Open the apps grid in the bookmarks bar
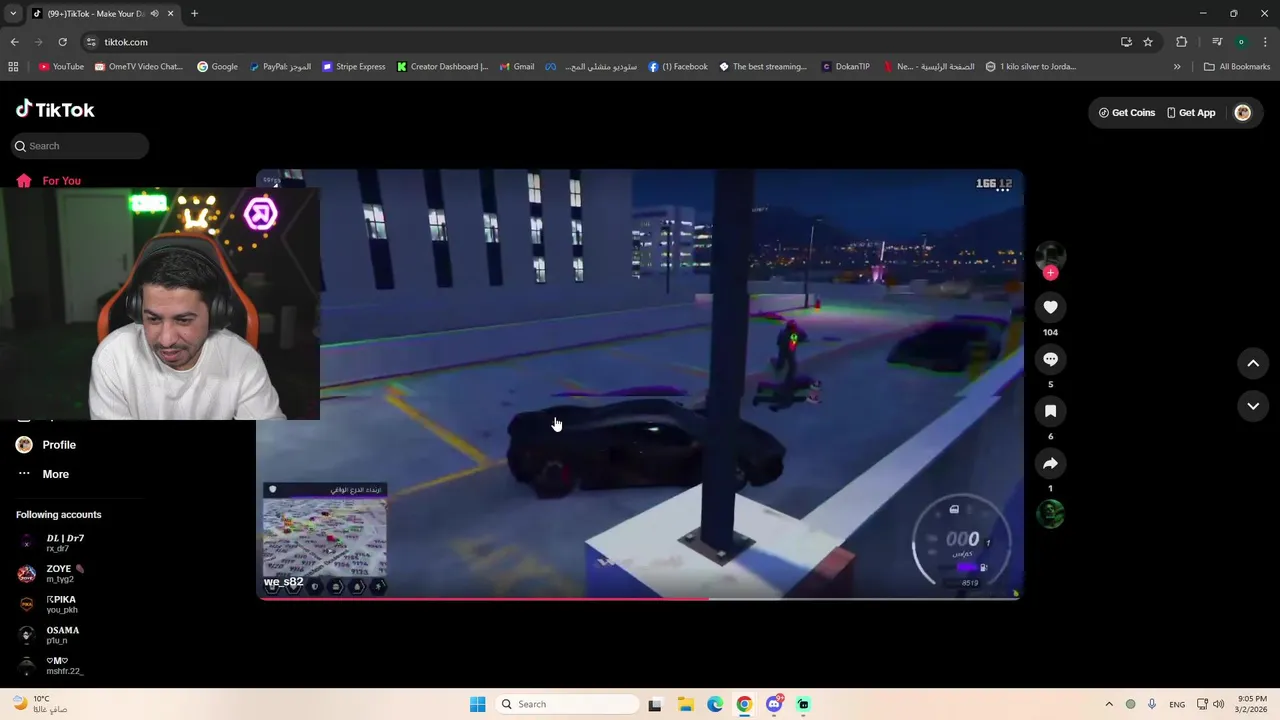 13,67
